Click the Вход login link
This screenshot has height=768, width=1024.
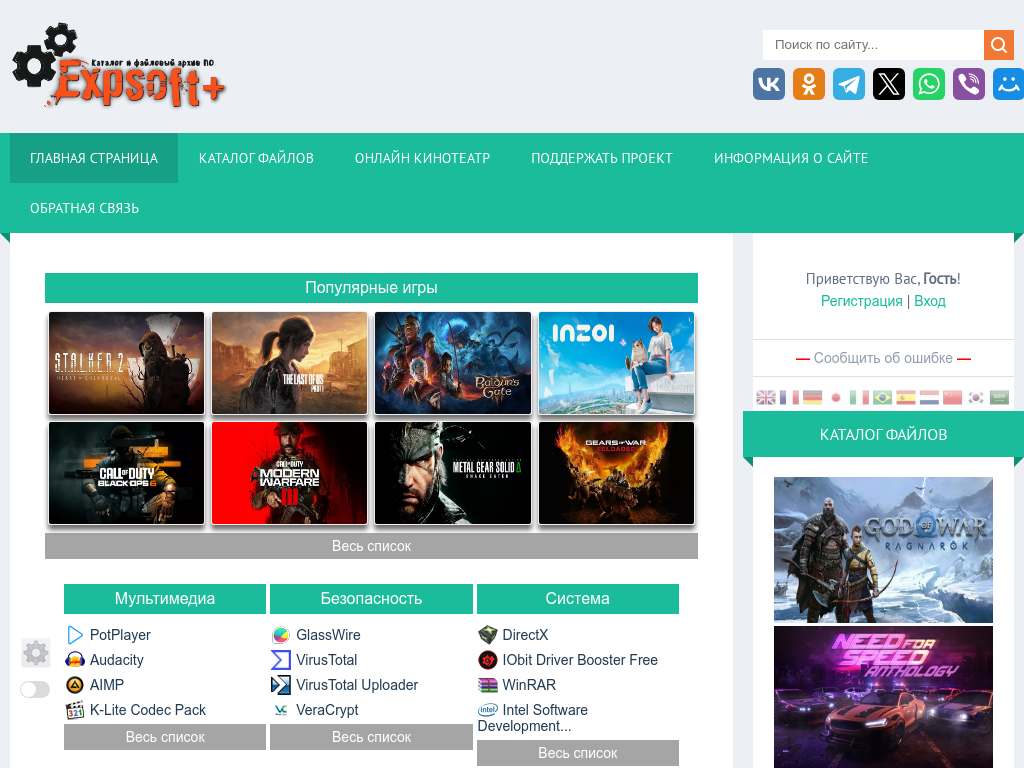tap(930, 301)
